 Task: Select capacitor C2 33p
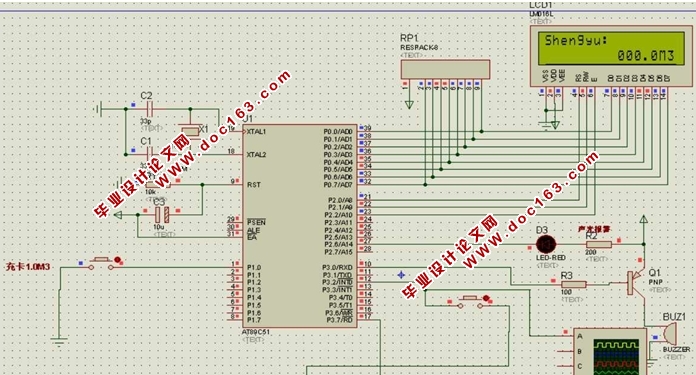[150, 109]
